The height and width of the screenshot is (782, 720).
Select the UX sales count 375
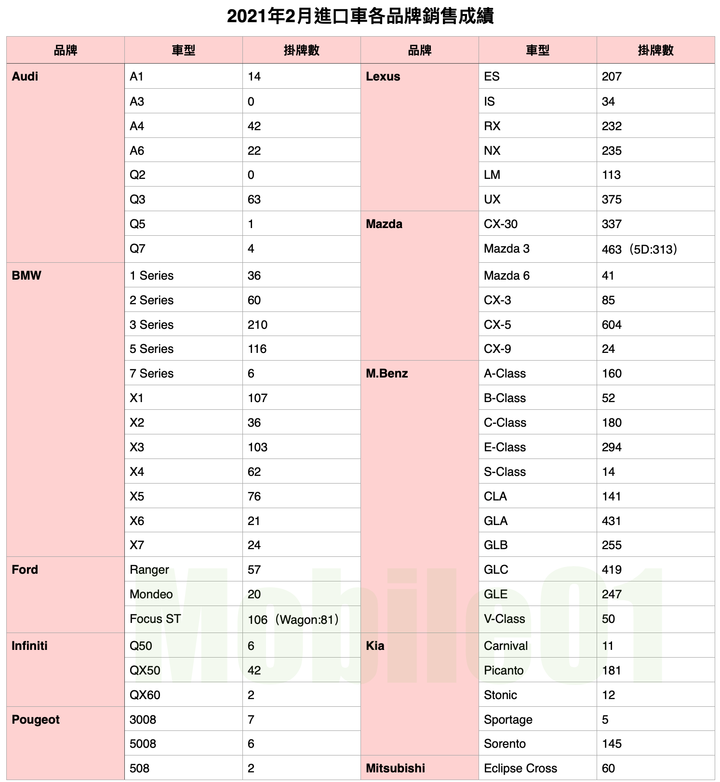611,199
